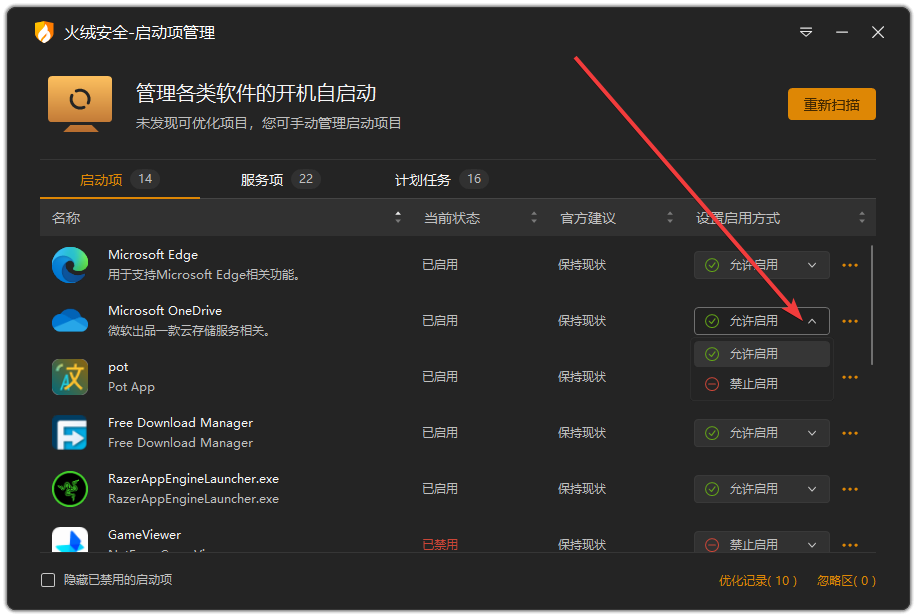Switch to 服务项 tab
The width and height of the screenshot is (916, 616).
280,179
